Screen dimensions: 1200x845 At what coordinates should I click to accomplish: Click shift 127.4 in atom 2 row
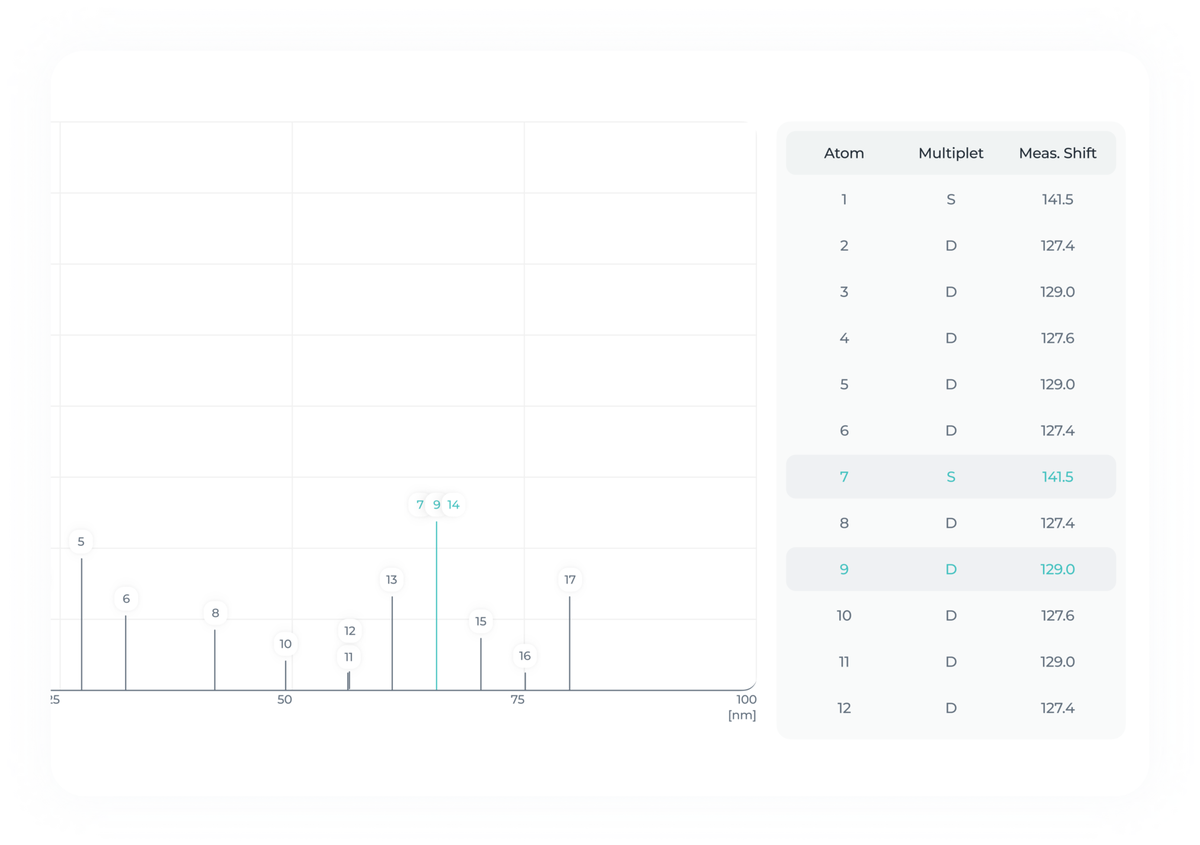1058,246
